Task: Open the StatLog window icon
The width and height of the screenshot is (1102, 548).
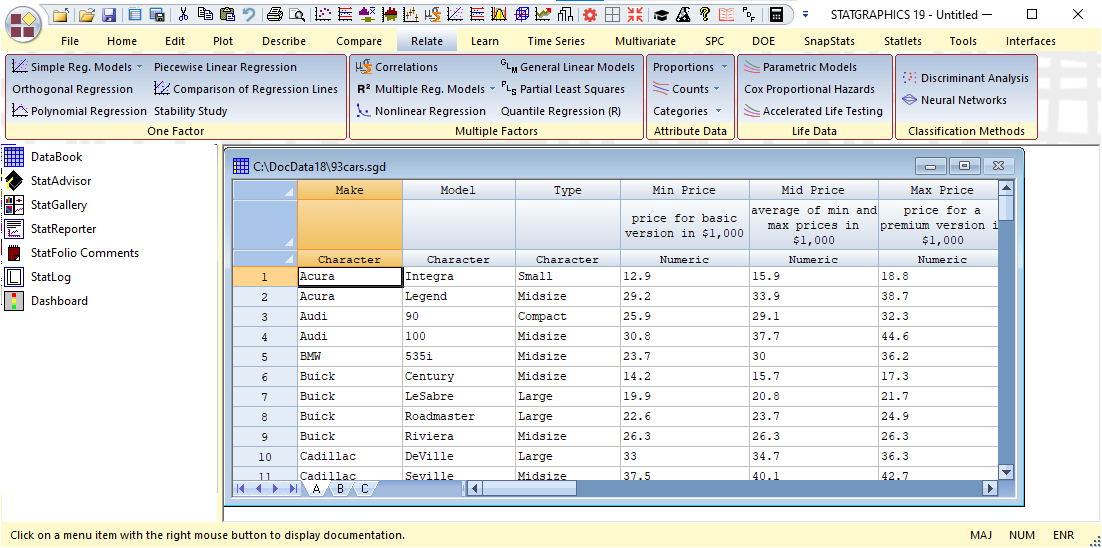Action: (14, 277)
